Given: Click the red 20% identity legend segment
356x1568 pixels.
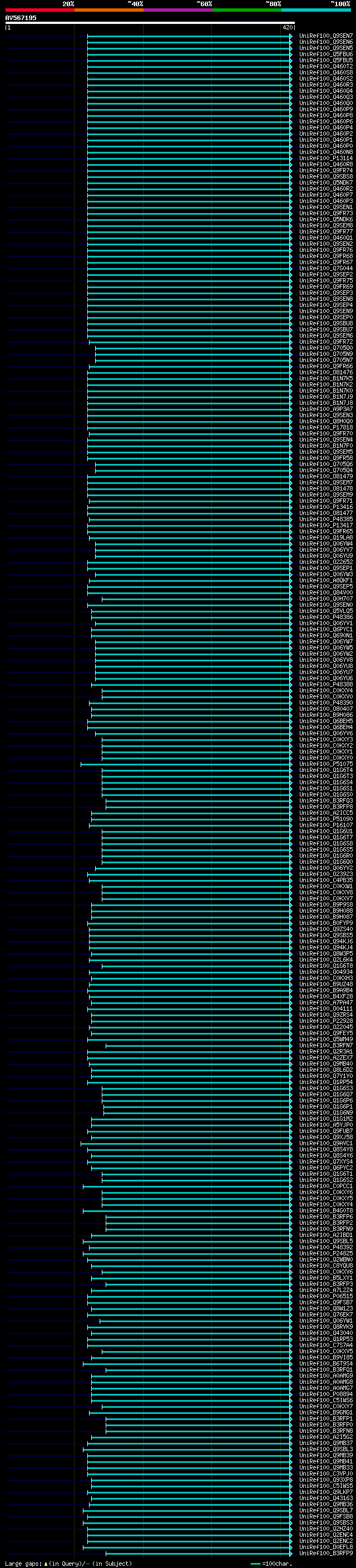Looking at the screenshot, I should click(39, 11).
